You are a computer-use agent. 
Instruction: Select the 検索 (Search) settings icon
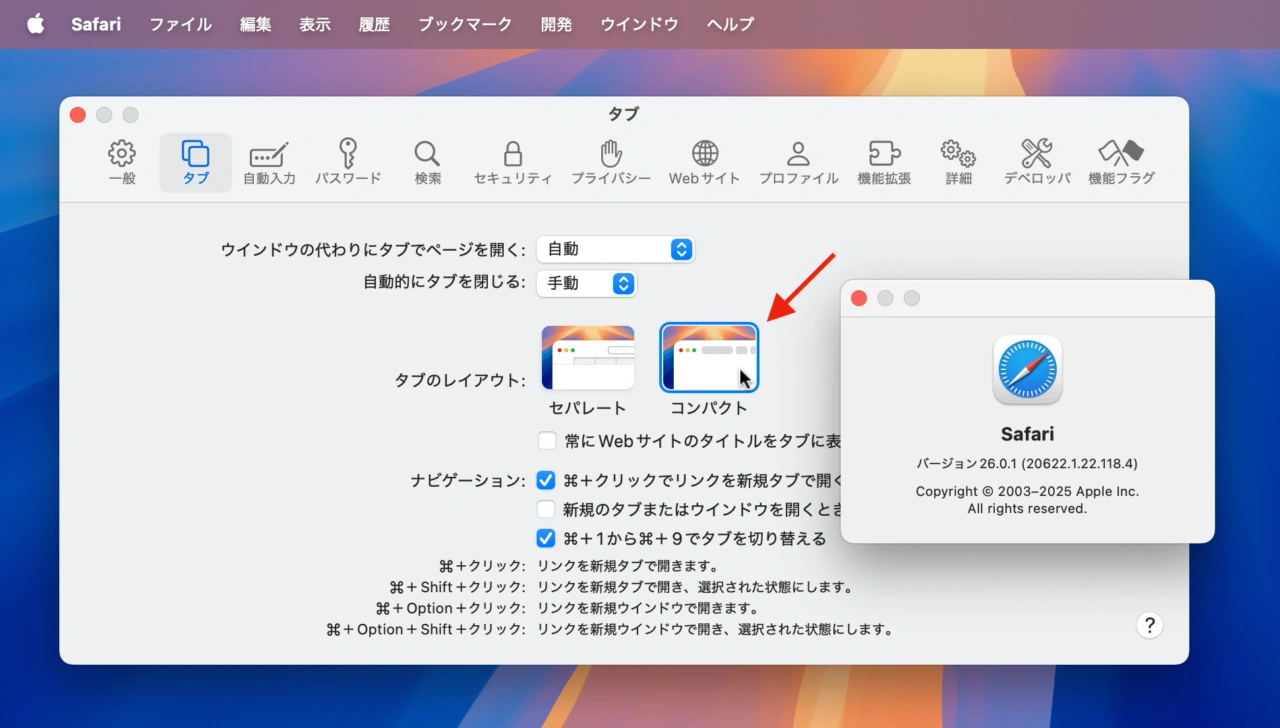(427, 160)
